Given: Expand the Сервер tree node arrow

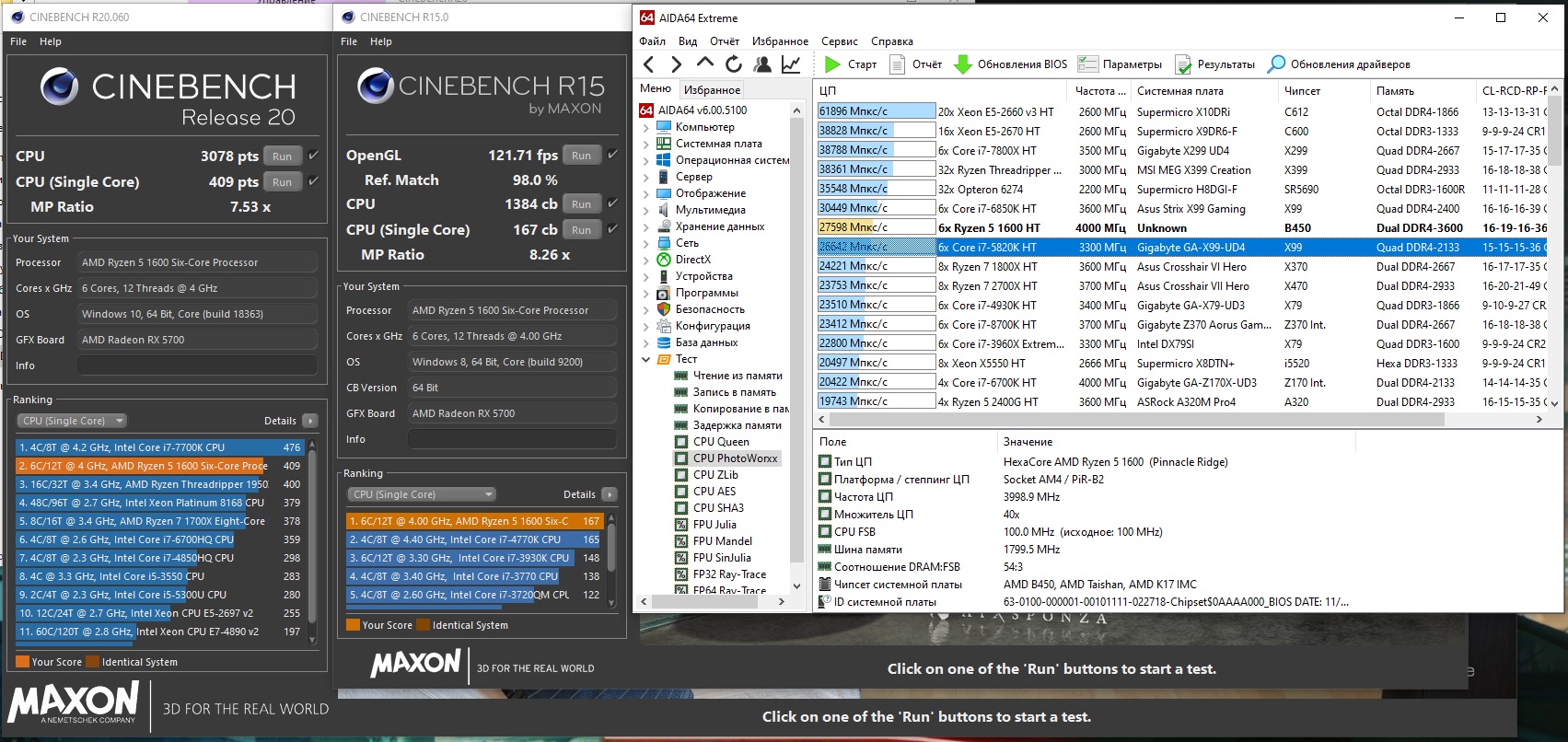Looking at the screenshot, I should (645, 177).
